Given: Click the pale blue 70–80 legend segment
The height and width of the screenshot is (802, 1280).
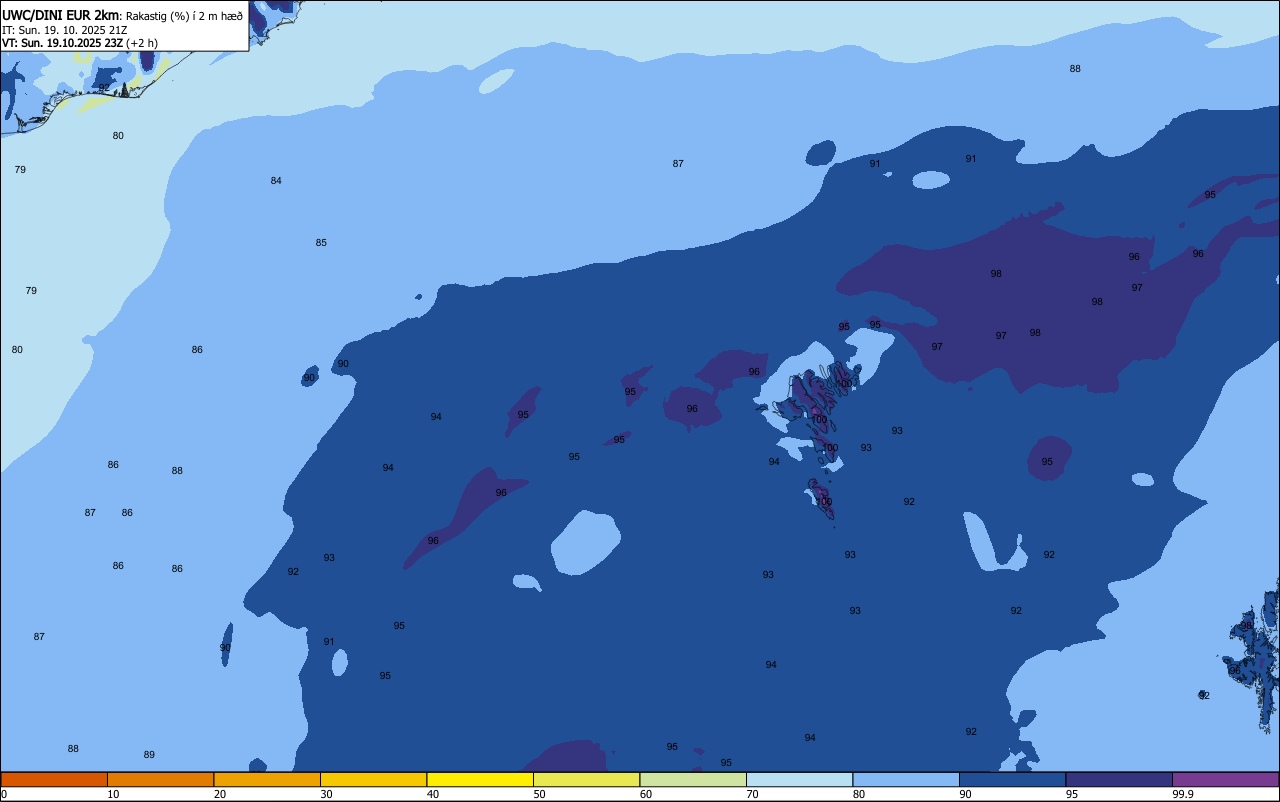Looking at the screenshot, I should [799, 779].
